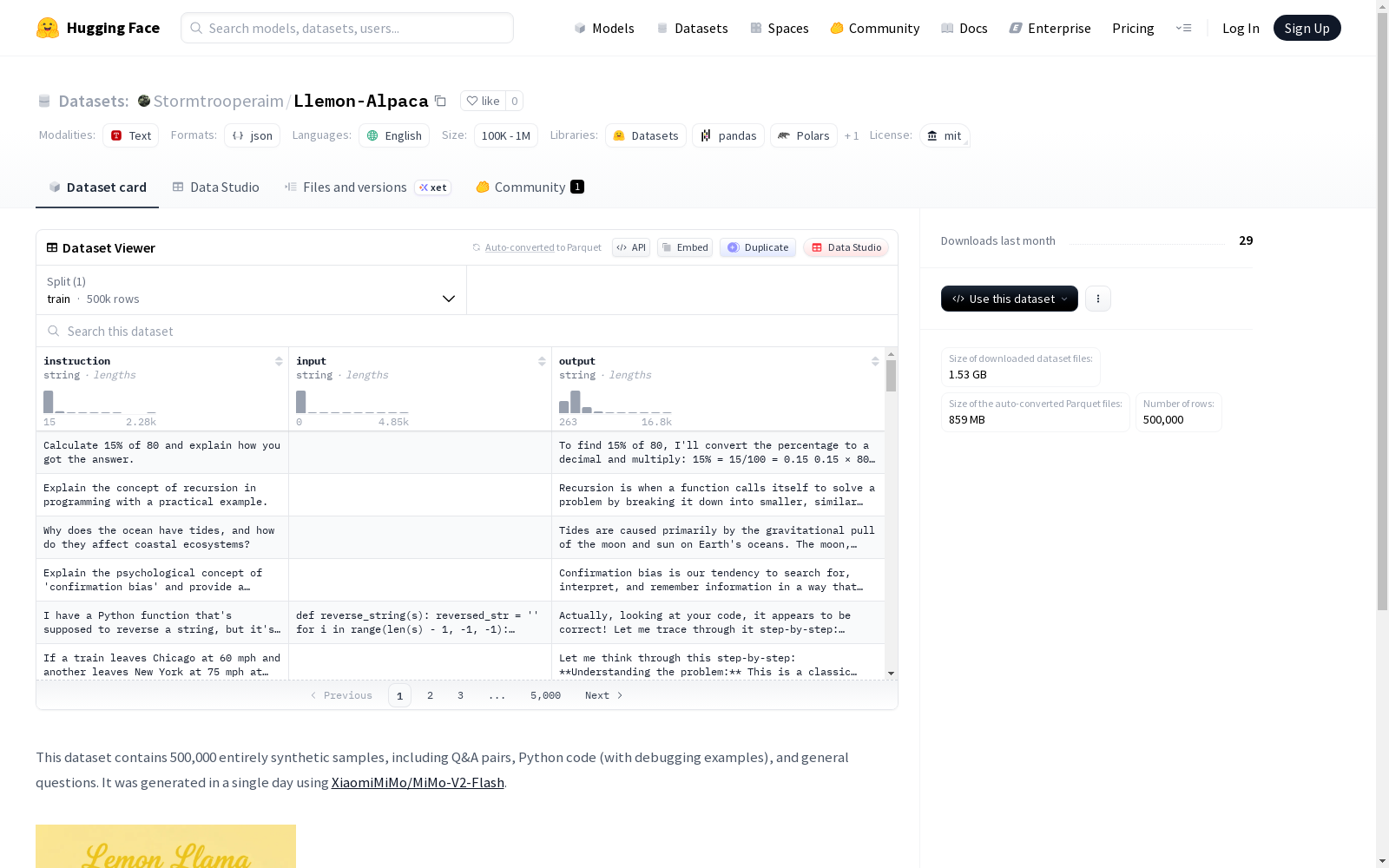Switch to the Data Studio tab
The image size is (1389, 868).
pos(215,187)
